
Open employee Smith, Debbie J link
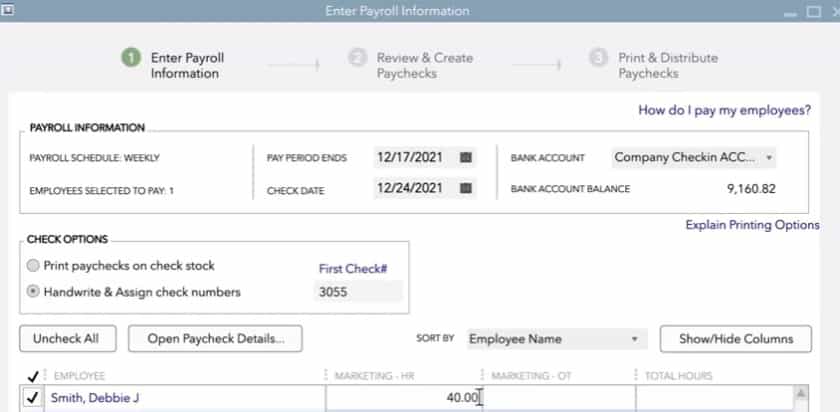tap(95, 398)
